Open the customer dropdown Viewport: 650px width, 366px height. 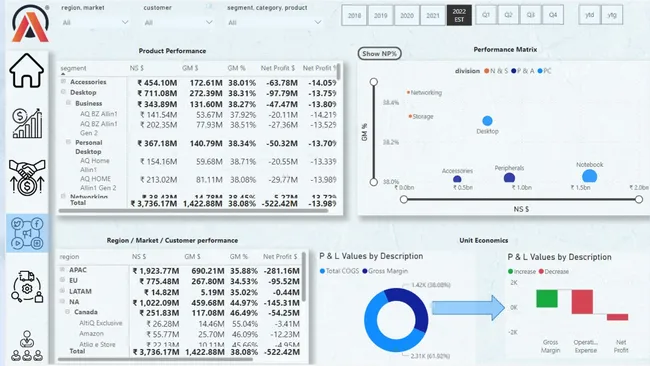[178, 22]
